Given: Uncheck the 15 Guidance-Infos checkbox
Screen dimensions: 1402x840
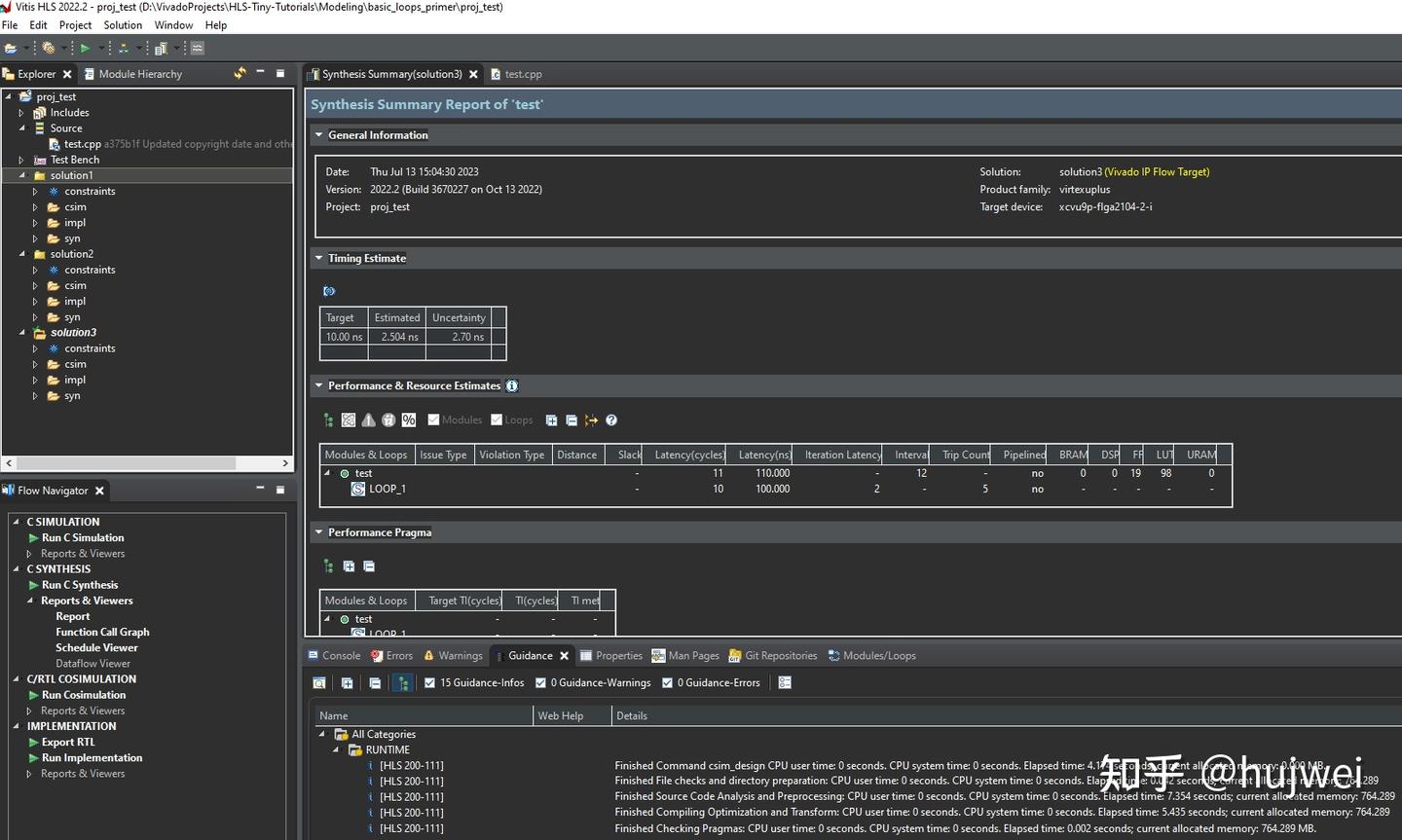Looking at the screenshot, I should click(429, 683).
